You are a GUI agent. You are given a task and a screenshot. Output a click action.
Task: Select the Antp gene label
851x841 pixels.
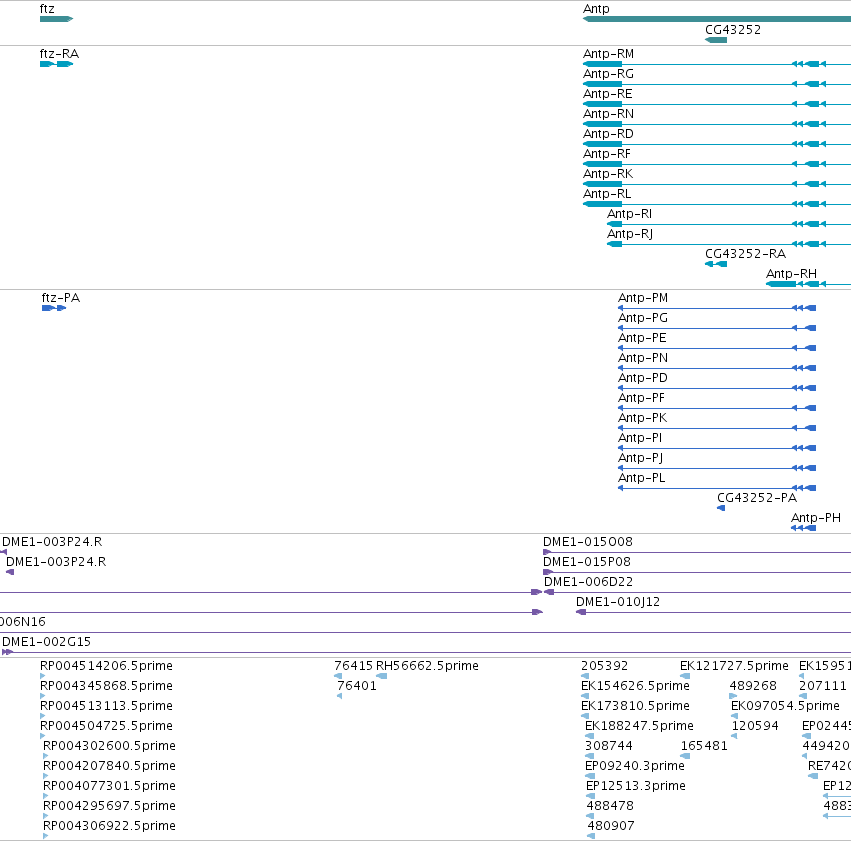click(x=596, y=9)
